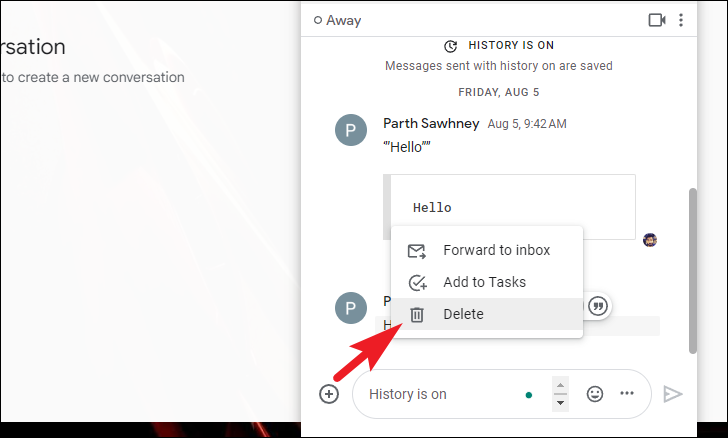
Task: Click the up arrow in message box
Action: [x=560, y=386]
